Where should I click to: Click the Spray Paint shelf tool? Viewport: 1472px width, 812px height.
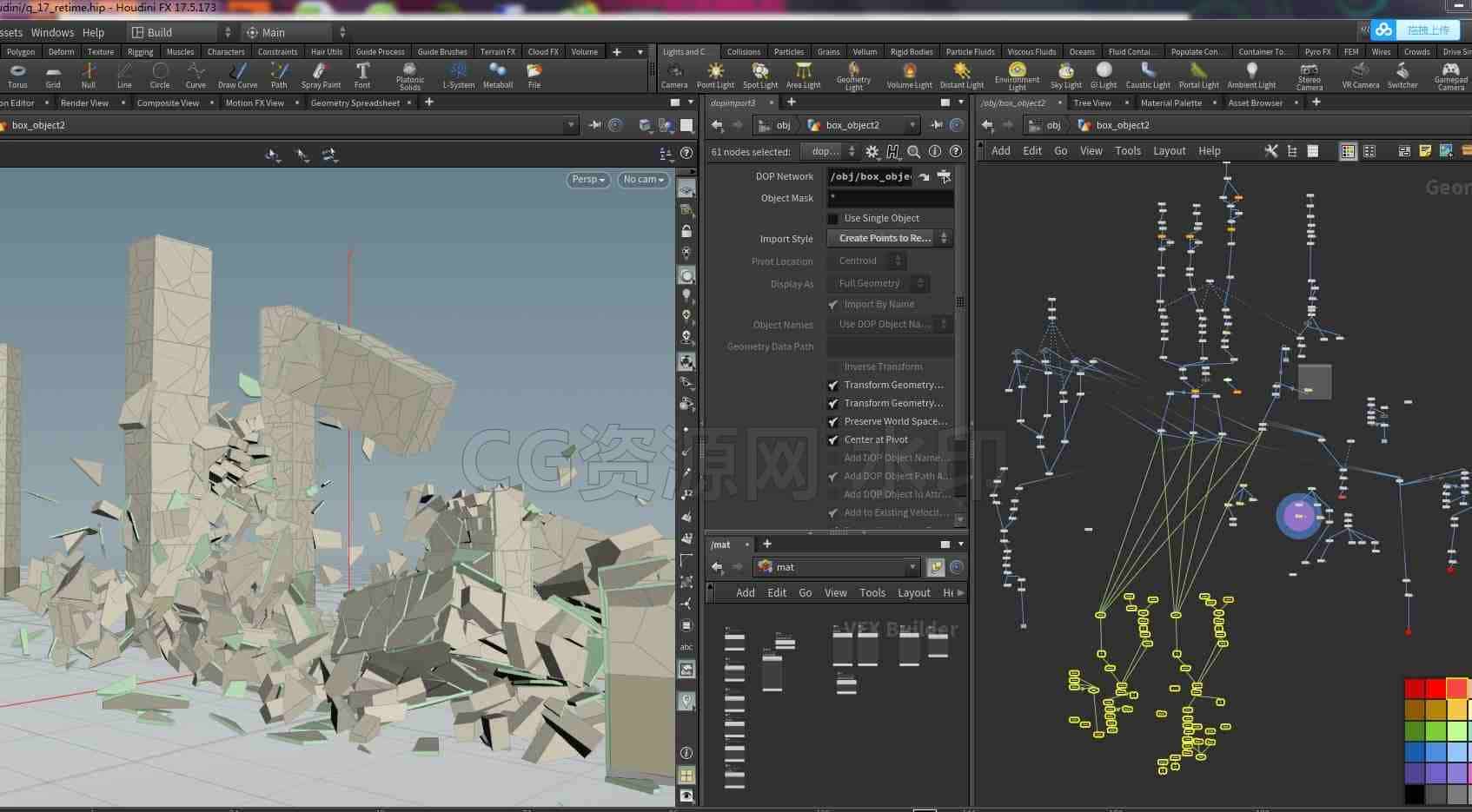click(x=321, y=76)
